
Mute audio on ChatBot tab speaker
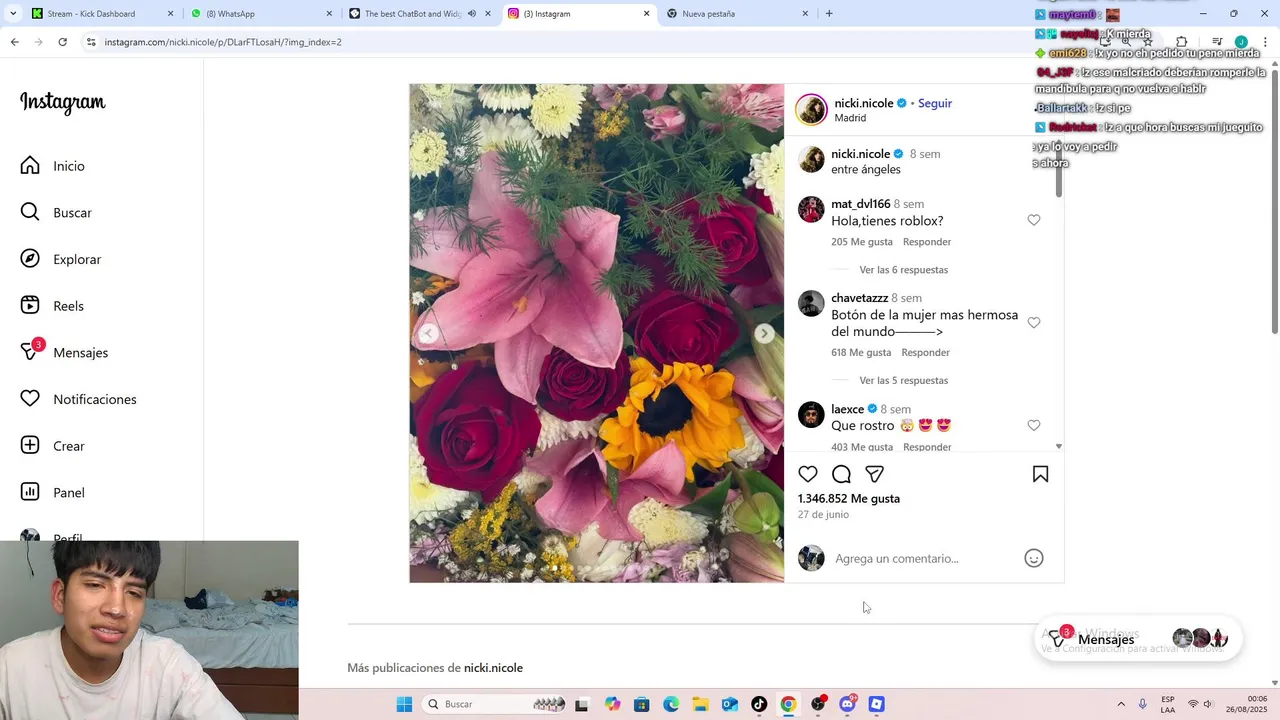click(x=472, y=14)
